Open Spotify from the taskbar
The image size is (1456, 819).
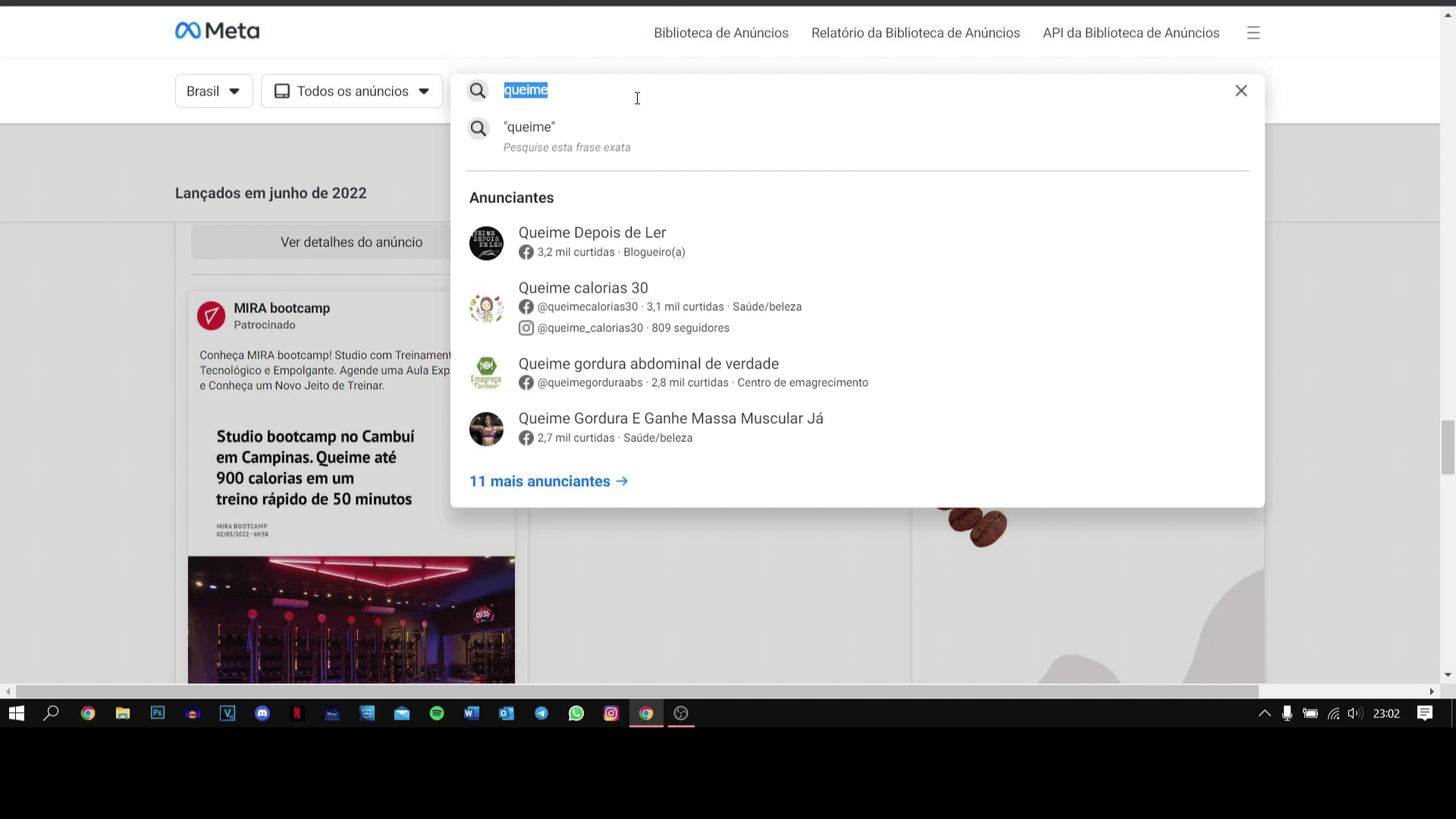point(437,714)
